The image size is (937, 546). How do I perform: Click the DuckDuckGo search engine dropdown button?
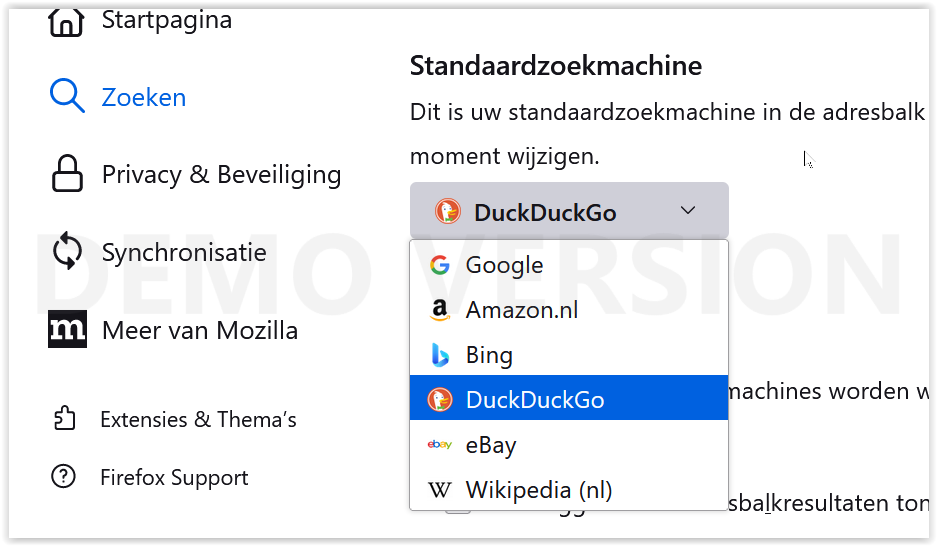click(x=569, y=211)
